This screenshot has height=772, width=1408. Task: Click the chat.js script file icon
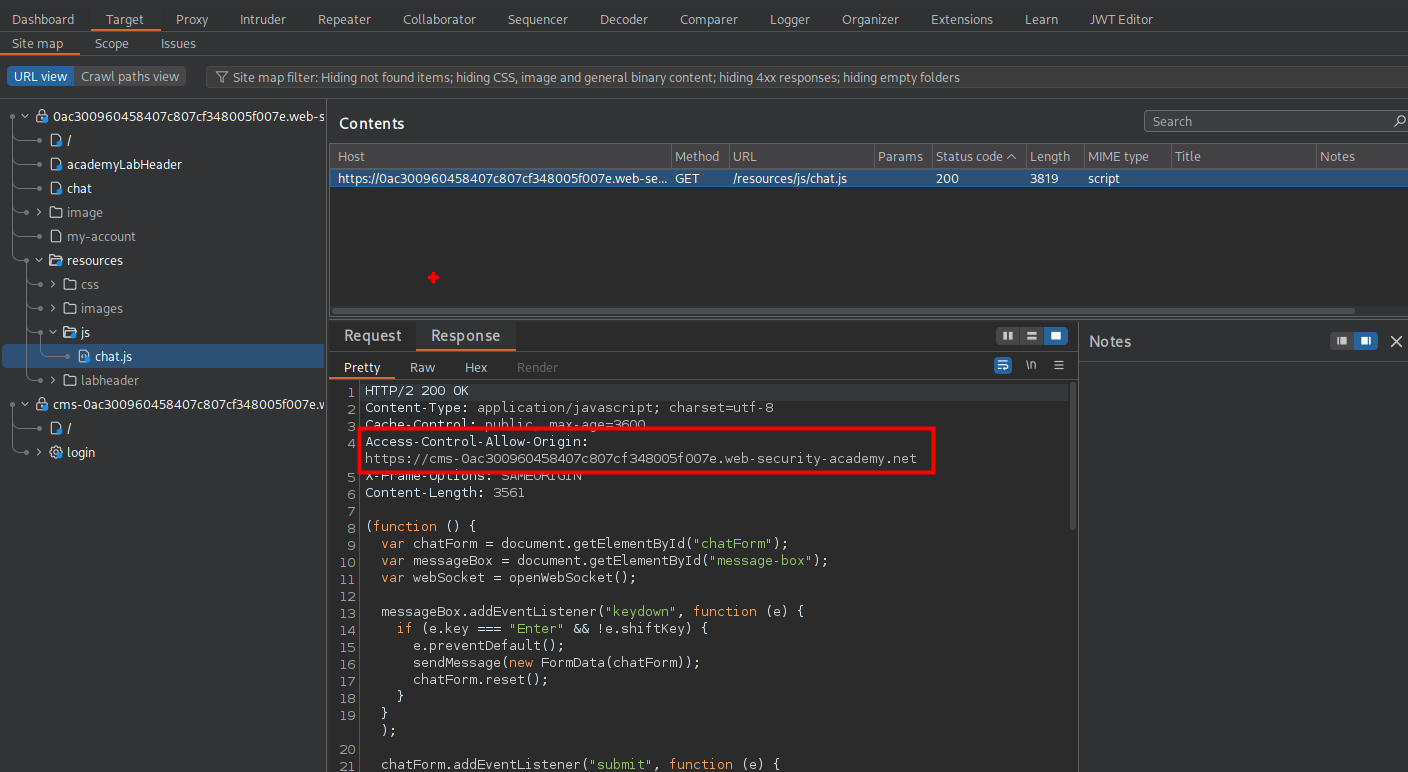tap(83, 356)
